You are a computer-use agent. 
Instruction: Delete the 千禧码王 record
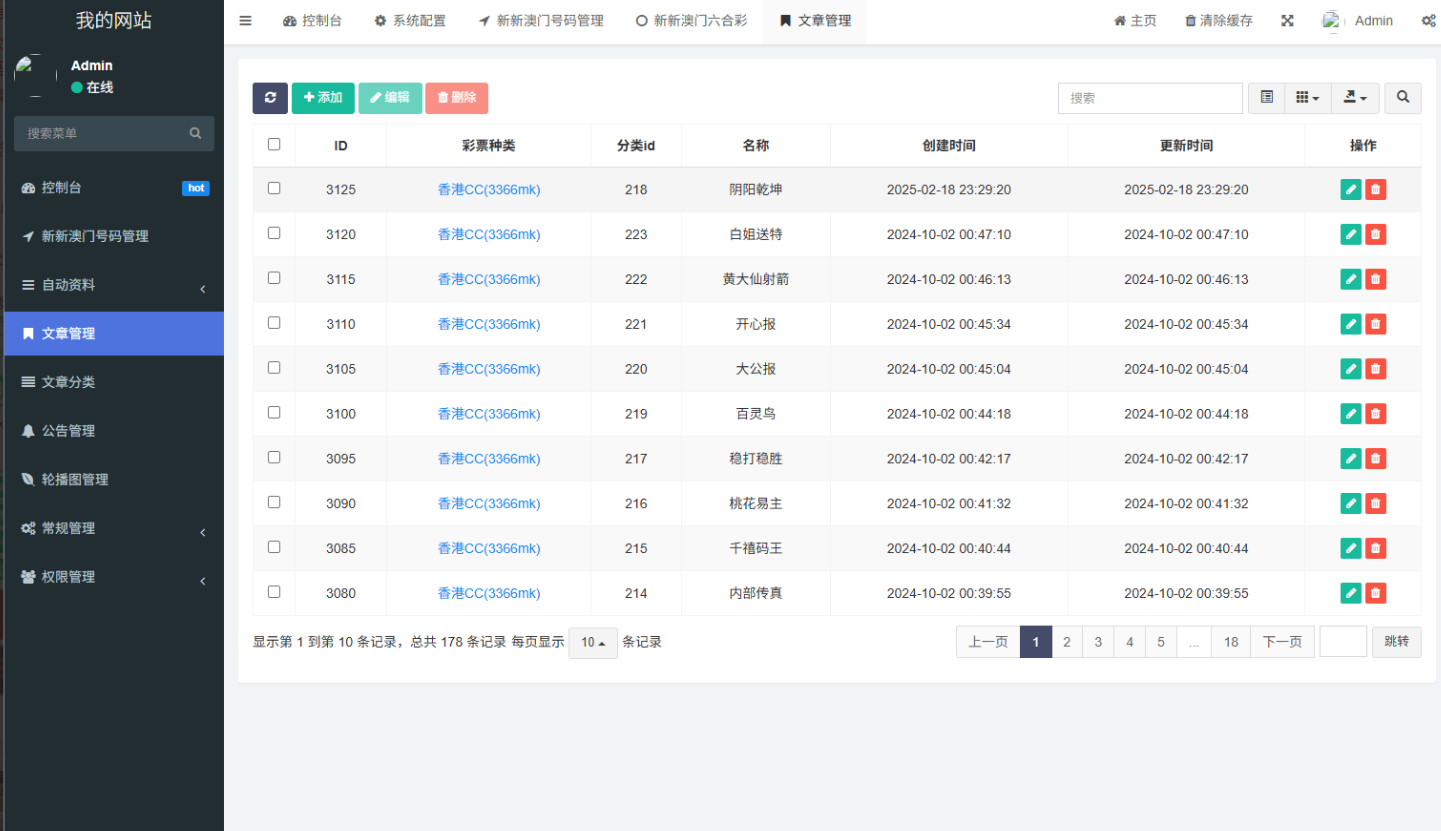pos(1376,548)
